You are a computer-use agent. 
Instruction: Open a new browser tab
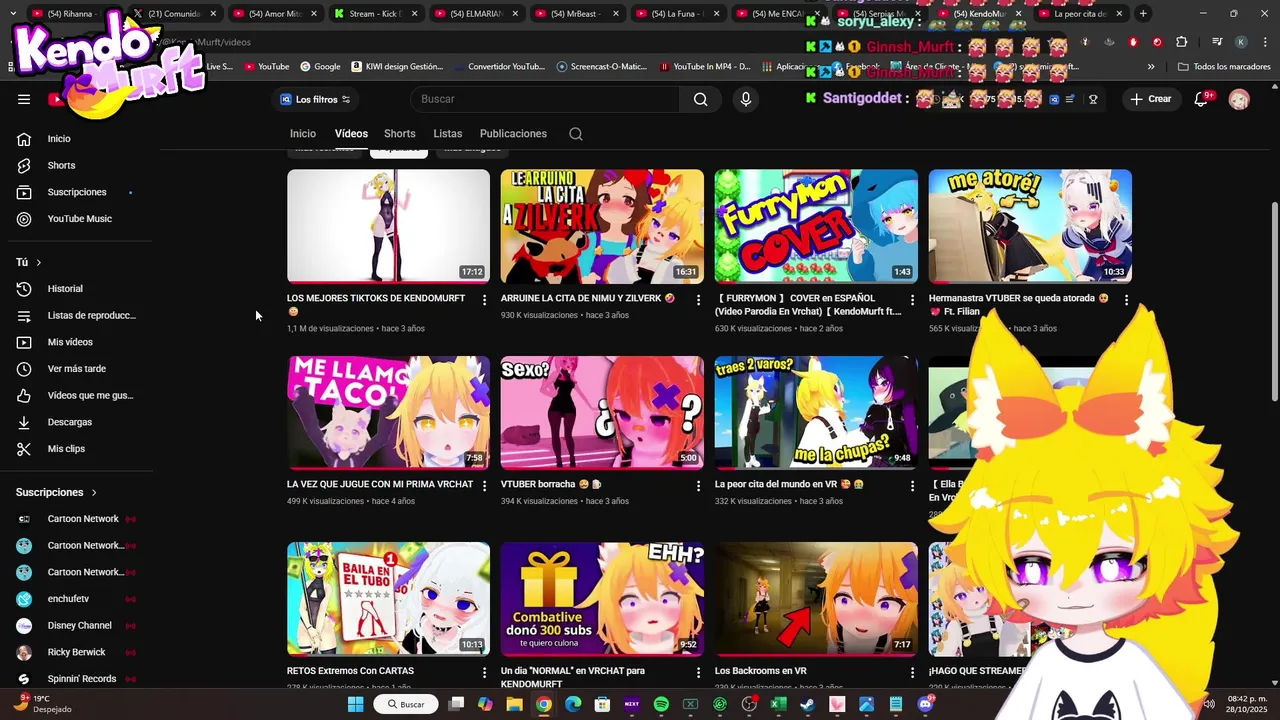1143,14
